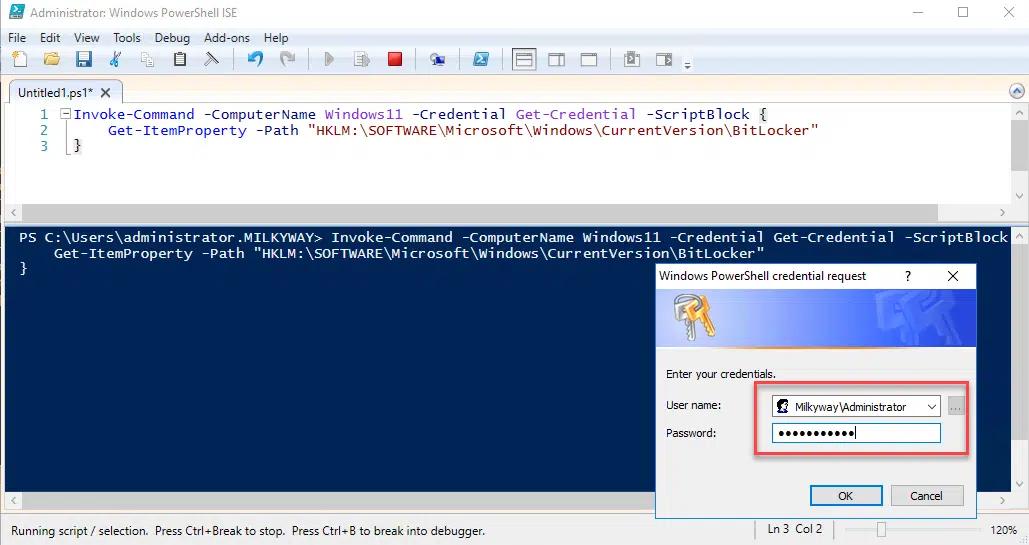
Task: Click the New script toolbar icon
Action: (x=20, y=59)
